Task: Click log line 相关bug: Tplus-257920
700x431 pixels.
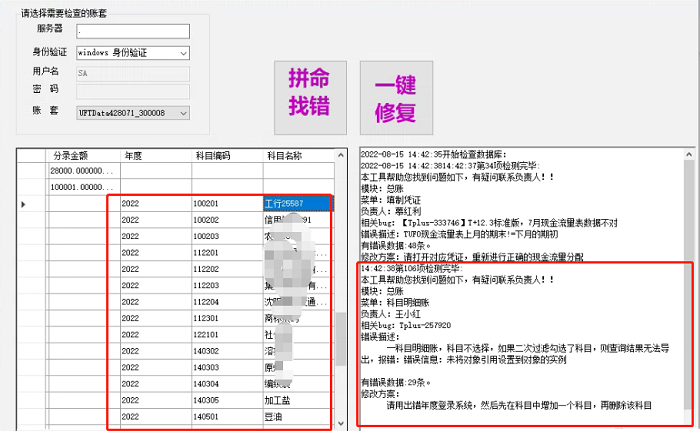Action: 406,326
